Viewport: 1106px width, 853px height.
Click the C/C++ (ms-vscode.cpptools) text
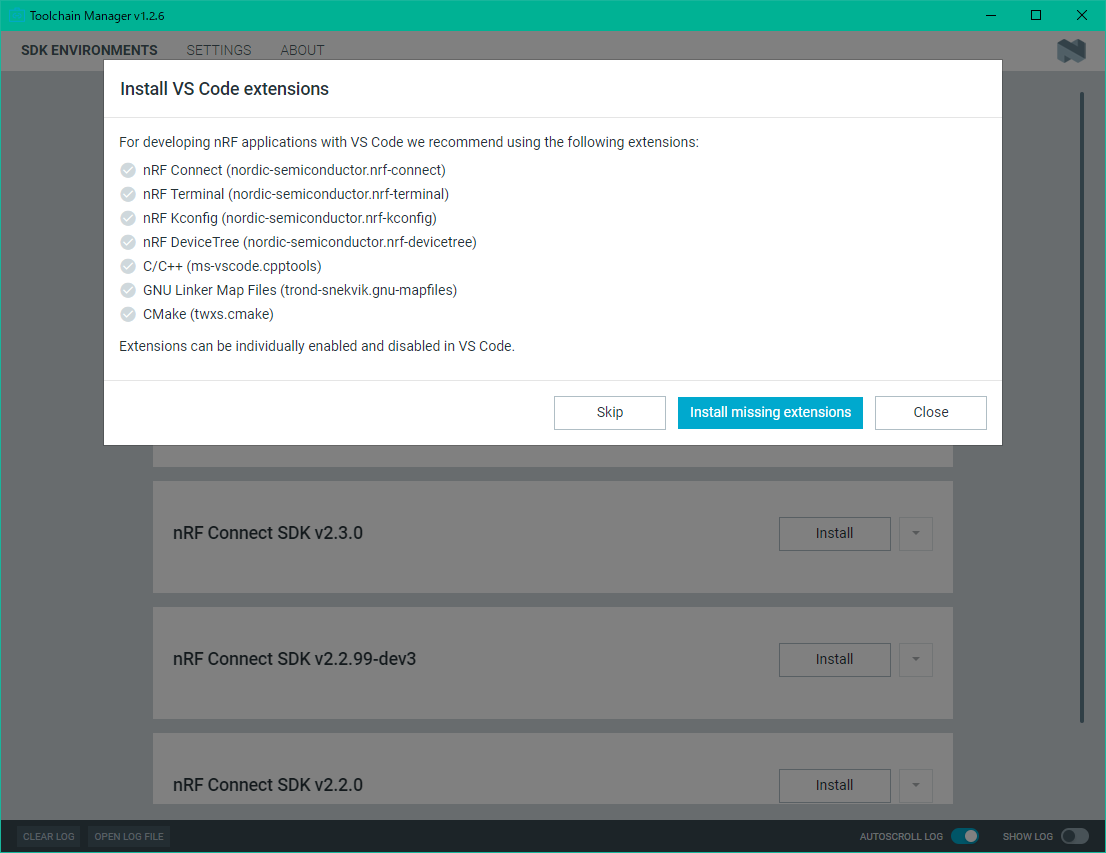click(x=232, y=266)
